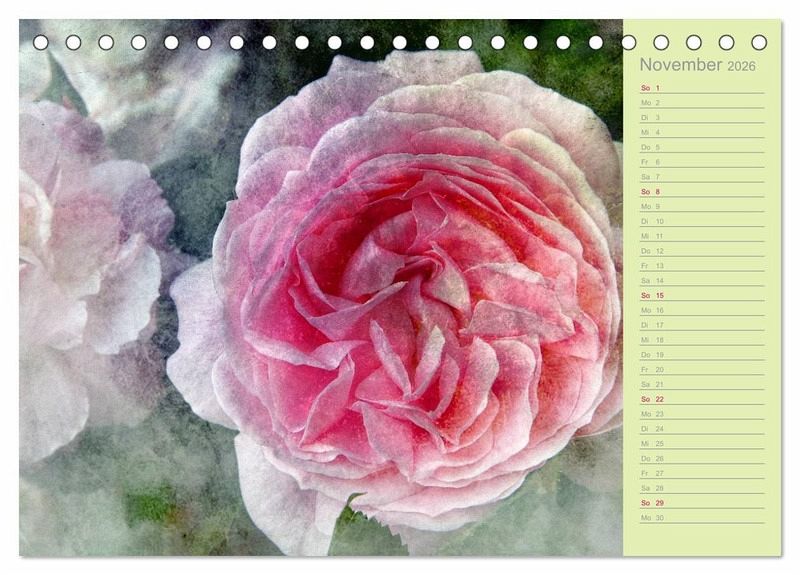The width and height of the screenshot is (800, 575).
Task: Click the Mi 4 date line
Action: [701, 132]
